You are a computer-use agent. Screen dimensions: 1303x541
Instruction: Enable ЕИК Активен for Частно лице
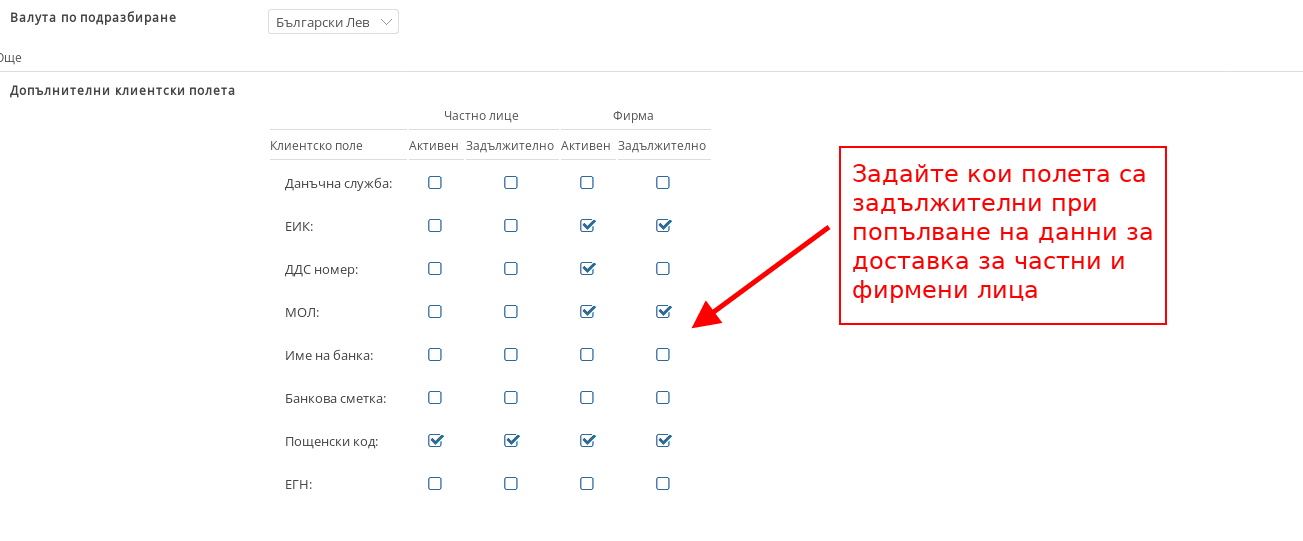(x=435, y=226)
